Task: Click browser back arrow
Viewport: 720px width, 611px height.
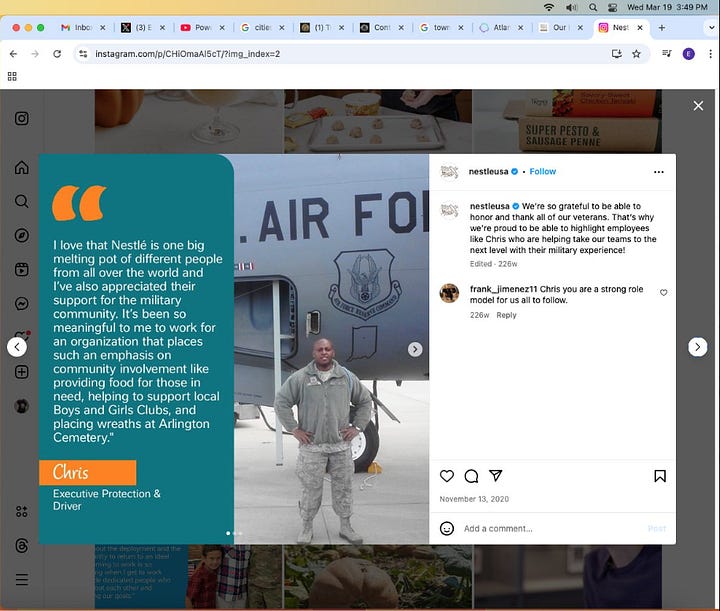Action: (13, 54)
